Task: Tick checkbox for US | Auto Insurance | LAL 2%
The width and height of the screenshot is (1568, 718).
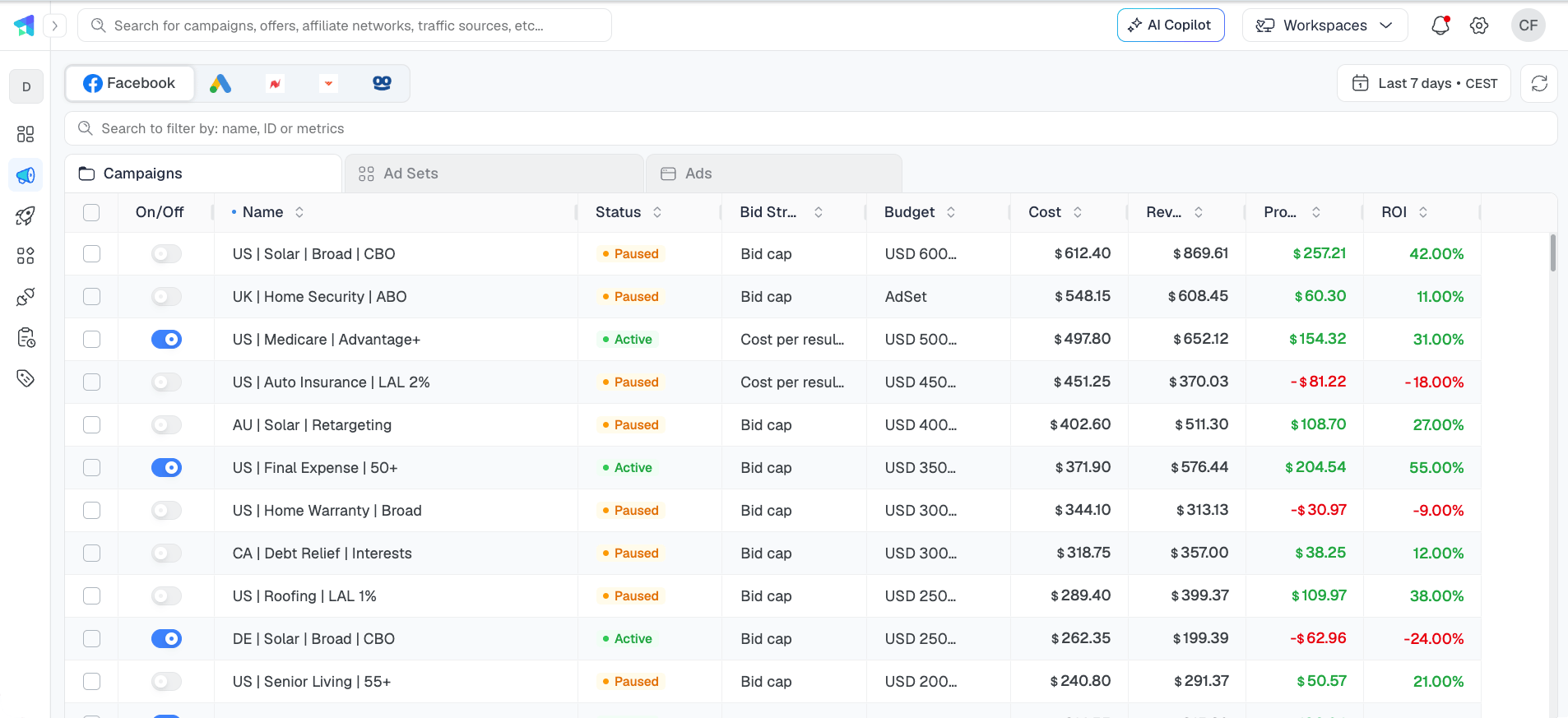Action: pyautogui.click(x=91, y=382)
